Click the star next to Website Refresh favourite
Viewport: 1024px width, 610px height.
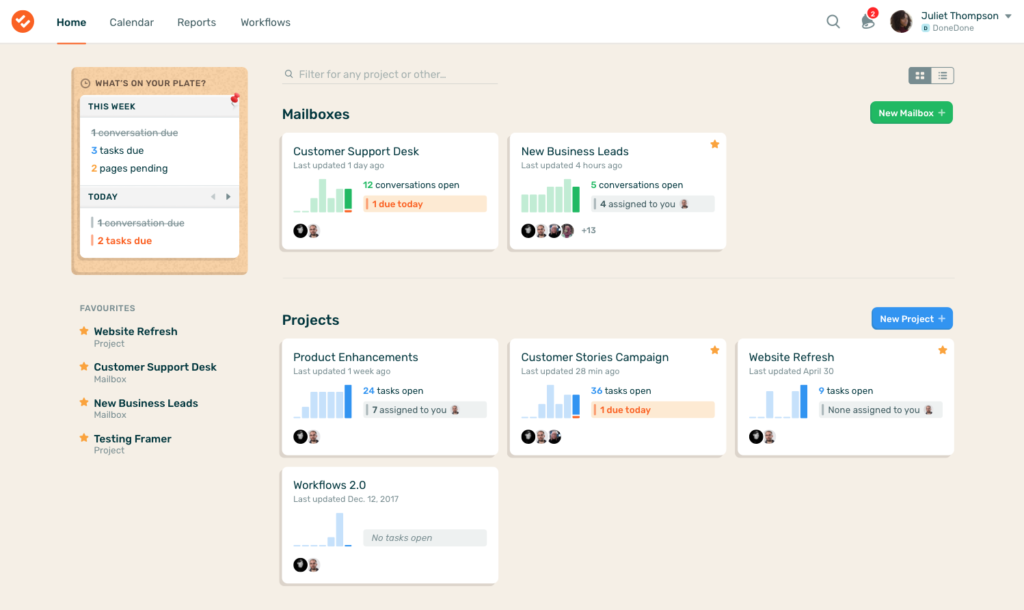[84, 331]
